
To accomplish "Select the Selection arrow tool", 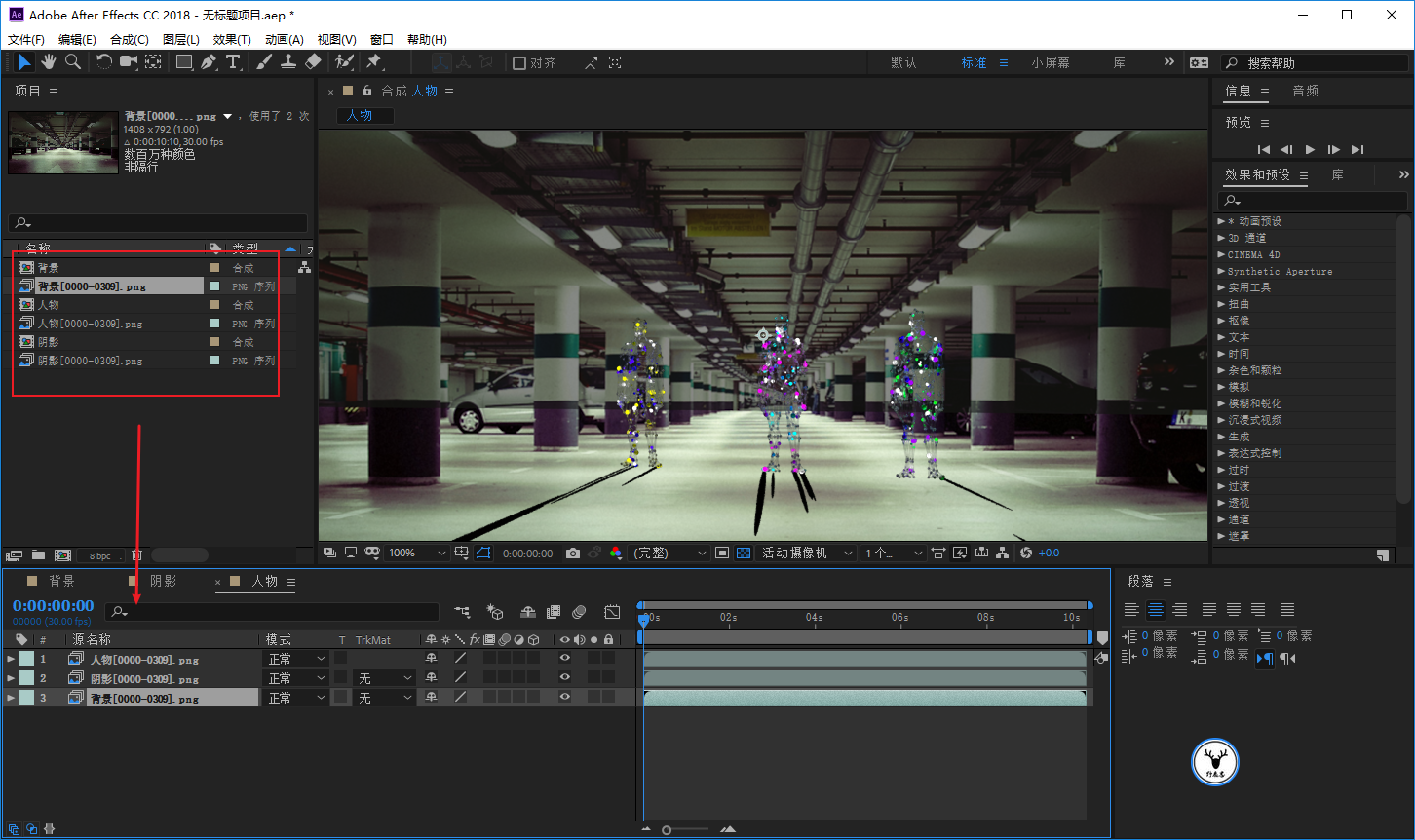I will [x=24, y=62].
